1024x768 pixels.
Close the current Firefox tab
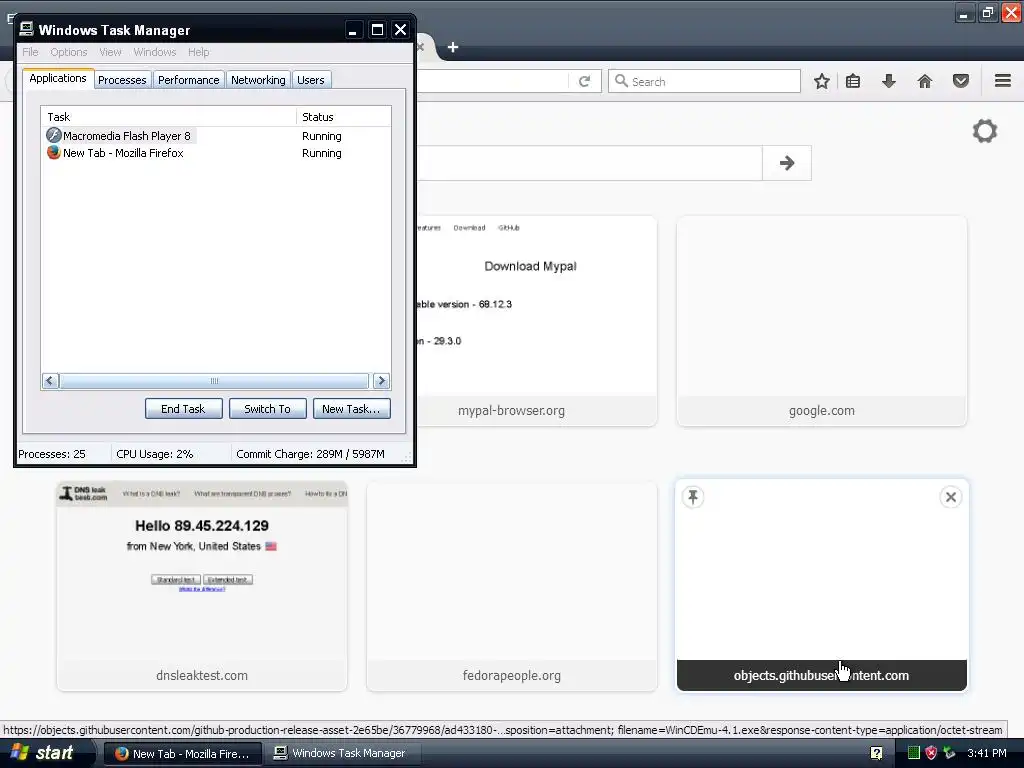pyautogui.click(x=421, y=47)
